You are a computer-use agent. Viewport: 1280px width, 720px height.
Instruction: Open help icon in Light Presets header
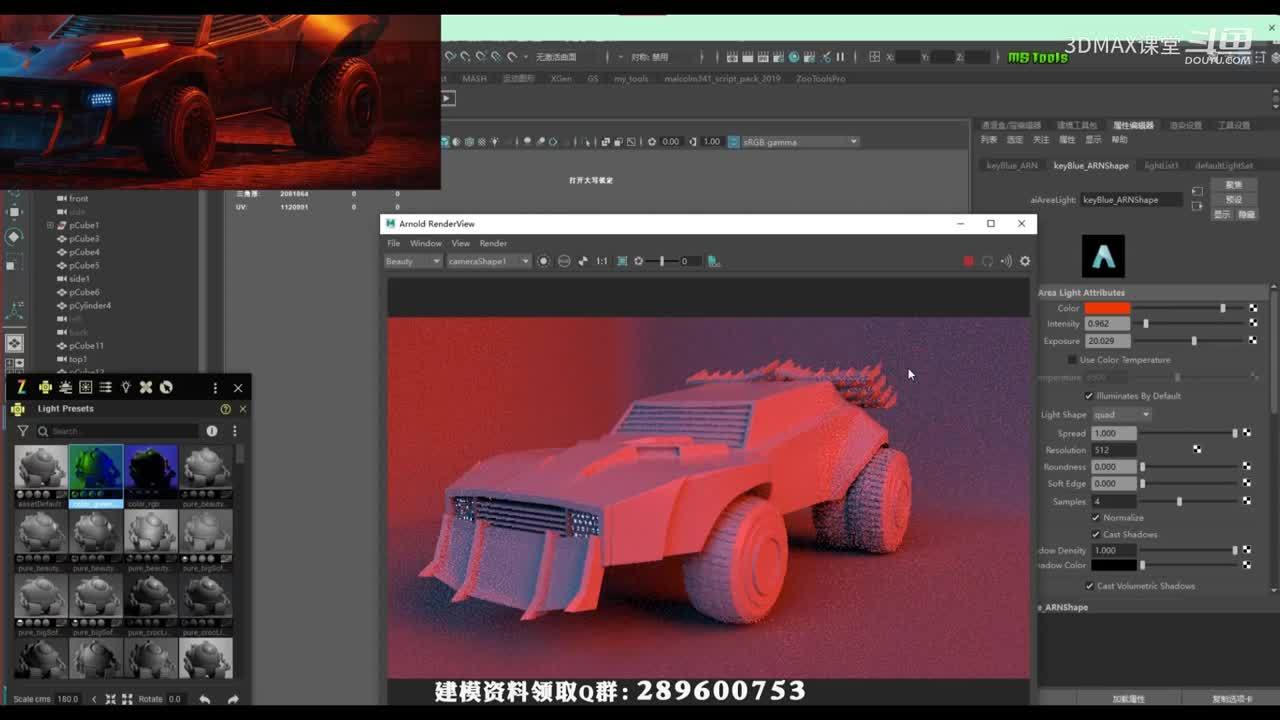(225, 409)
